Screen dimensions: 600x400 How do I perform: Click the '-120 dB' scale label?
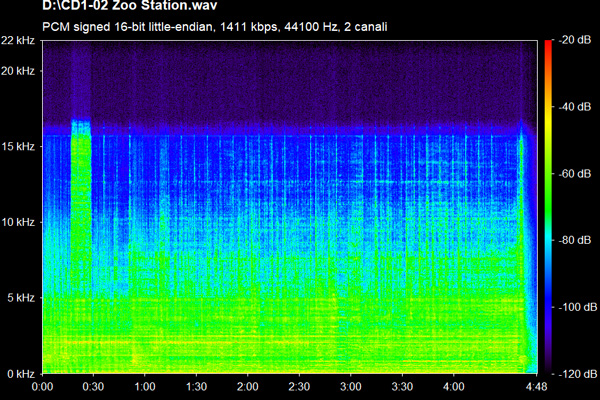[577, 374]
